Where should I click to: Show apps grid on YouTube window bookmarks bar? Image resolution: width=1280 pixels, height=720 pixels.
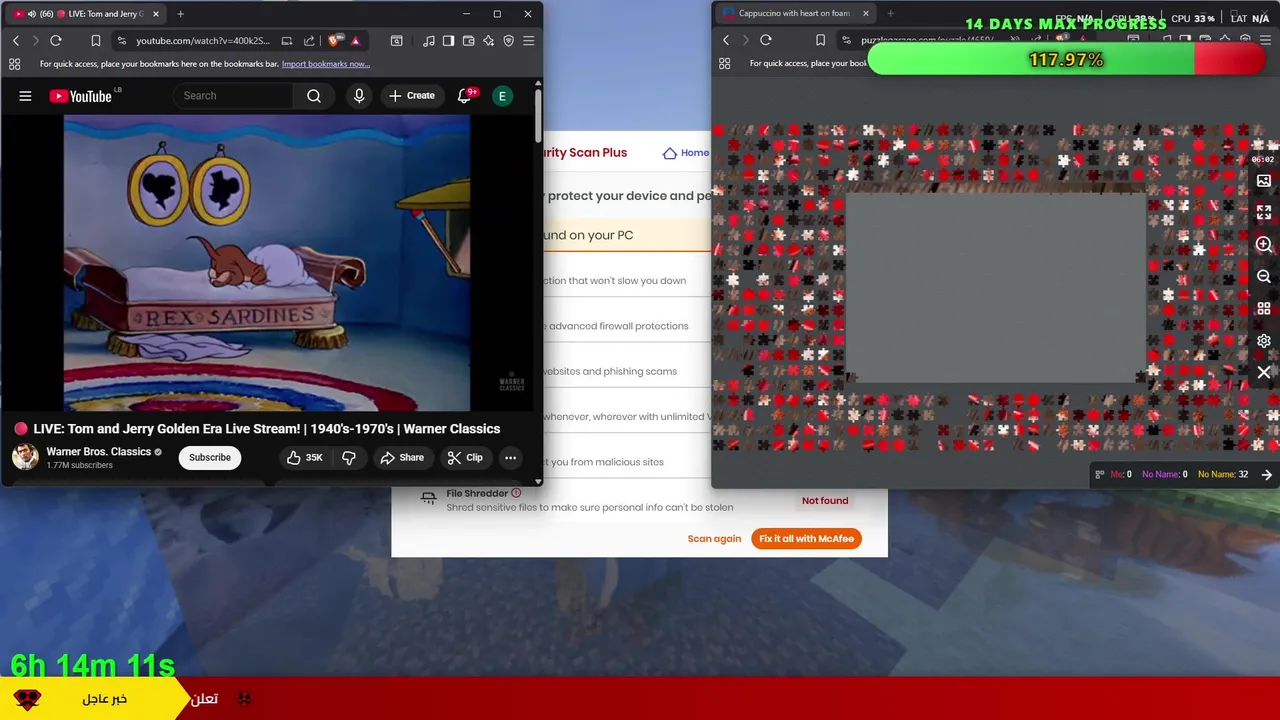(x=14, y=64)
